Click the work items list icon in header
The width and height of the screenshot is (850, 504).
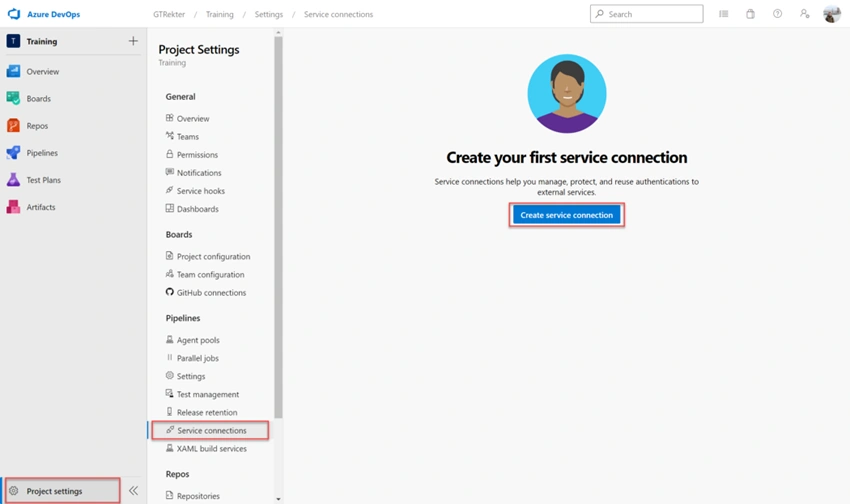tap(724, 14)
